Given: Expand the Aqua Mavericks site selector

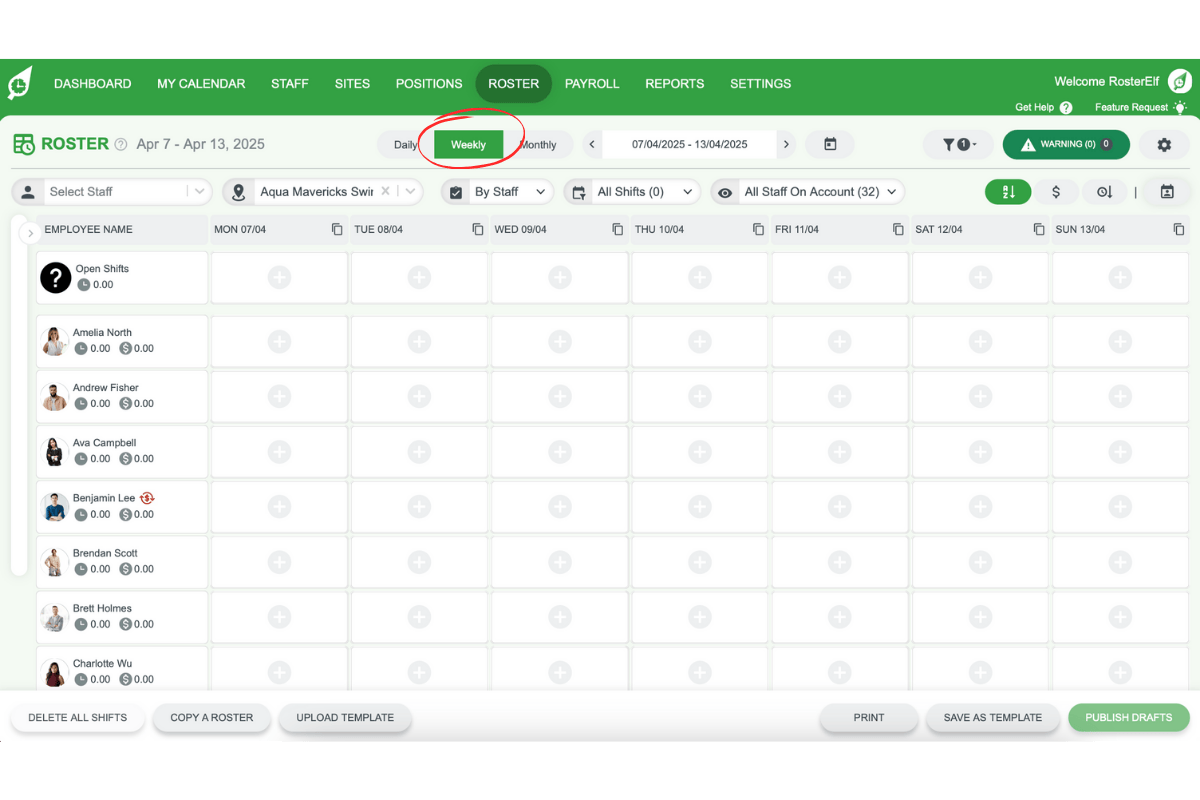Looking at the screenshot, I should click(410, 191).
